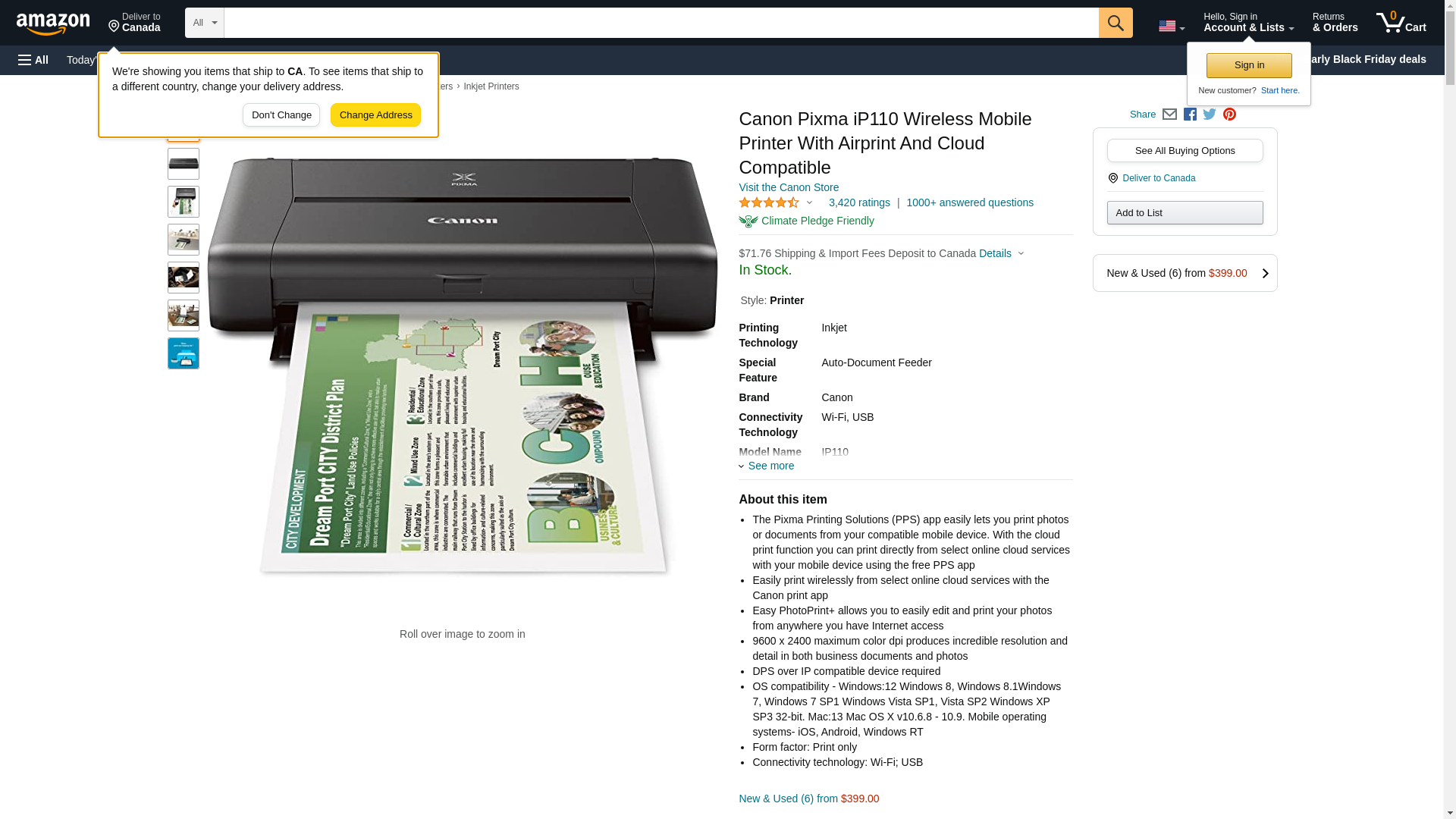Open the shopping cart icon
Screen dimensions: 1456x819
click(x=1401, y=23)
